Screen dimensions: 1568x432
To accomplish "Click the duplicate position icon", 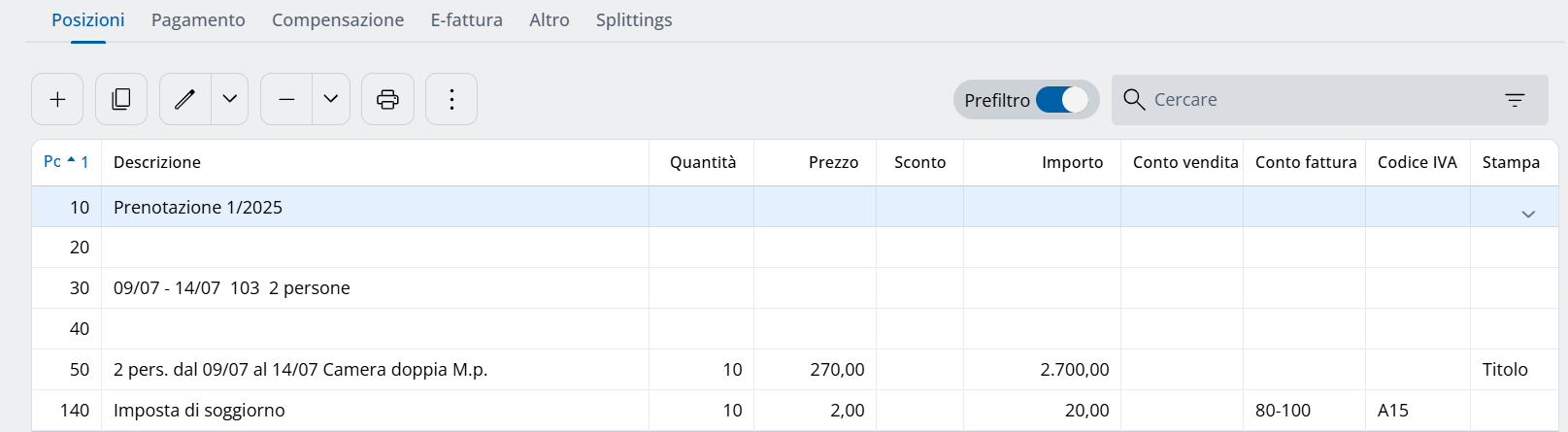I will click(x=121, y=99).
